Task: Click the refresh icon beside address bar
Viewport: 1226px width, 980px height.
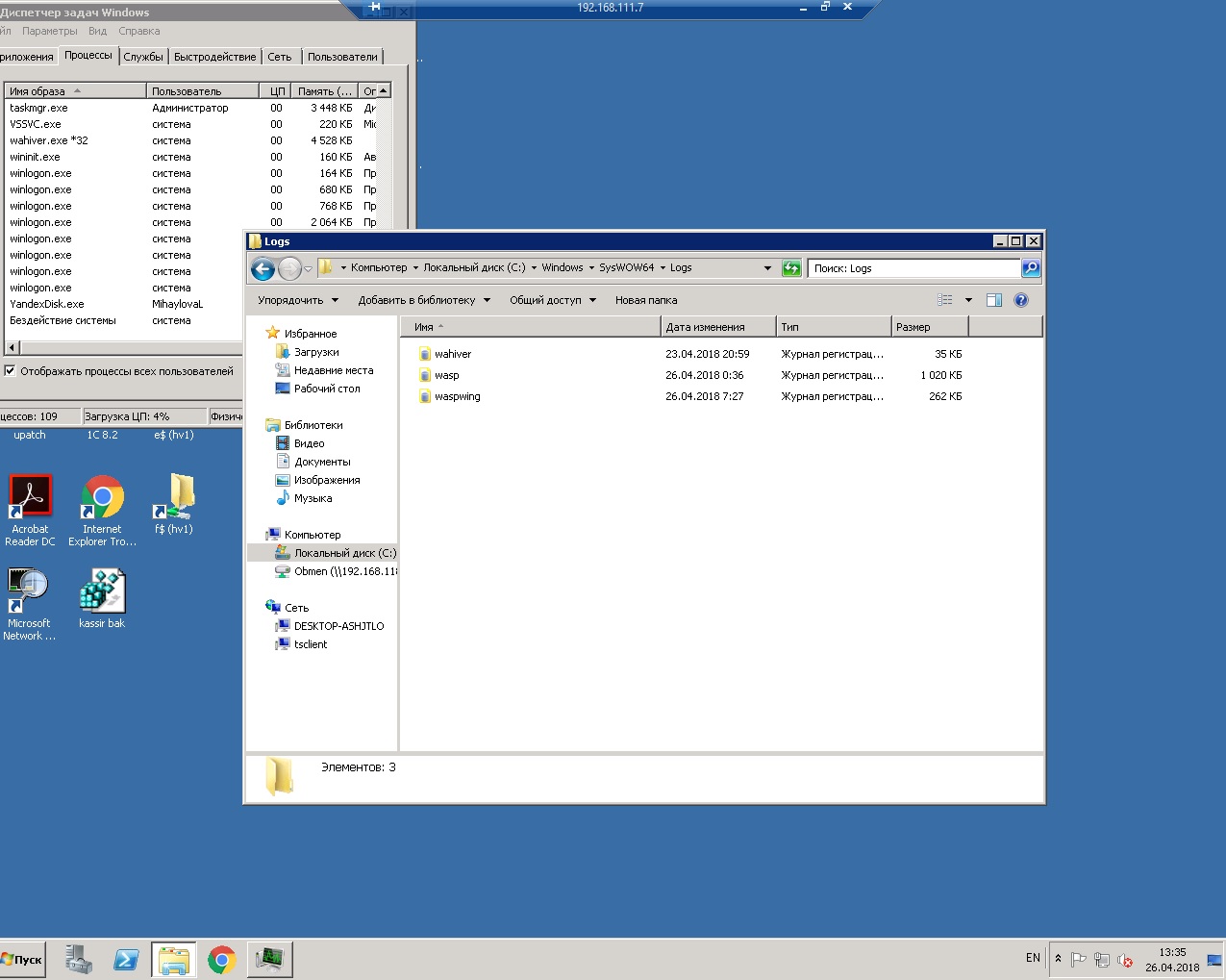Action: tap(791, 268)
